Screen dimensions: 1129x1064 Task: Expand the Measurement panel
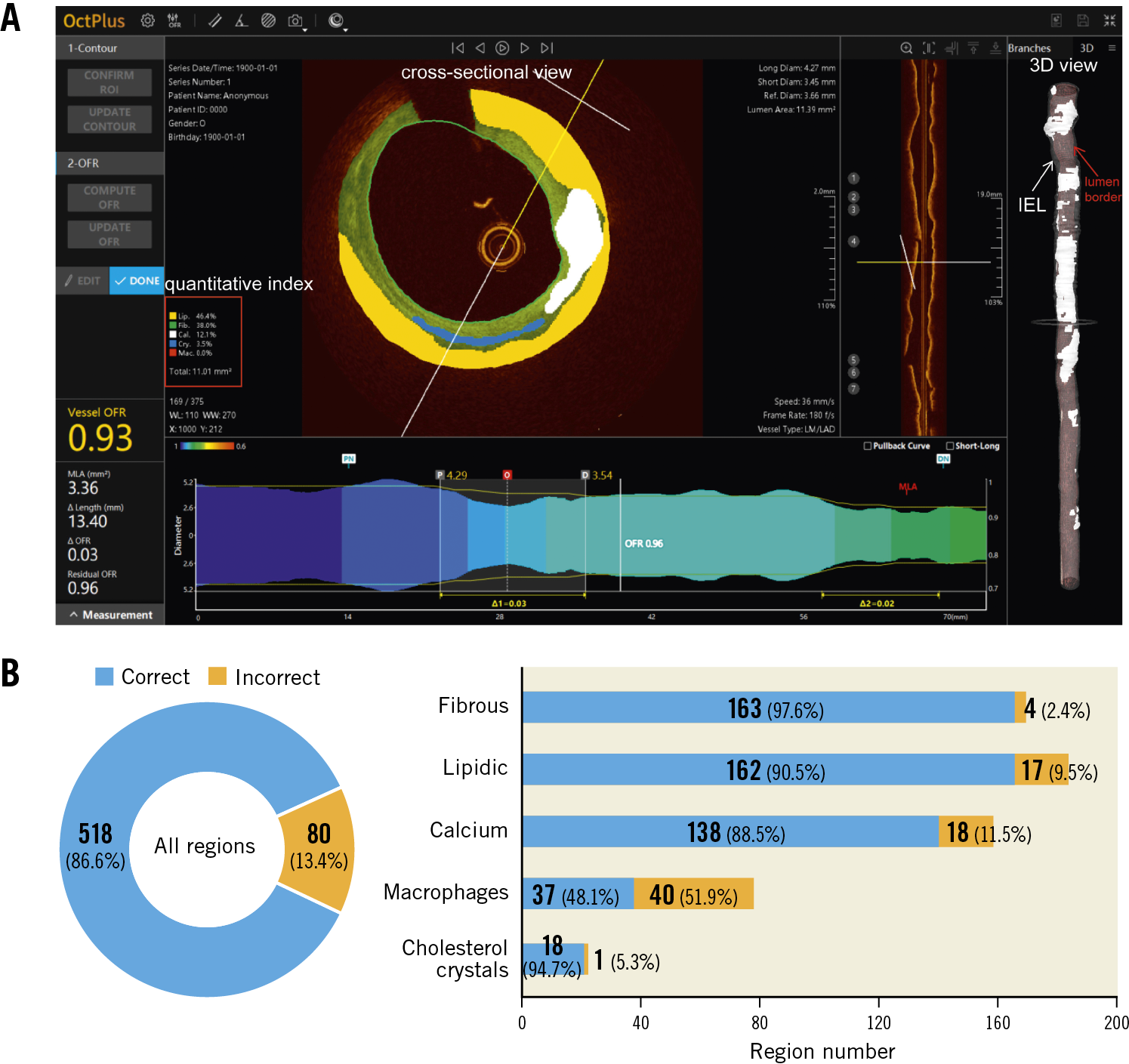(110, 615)
